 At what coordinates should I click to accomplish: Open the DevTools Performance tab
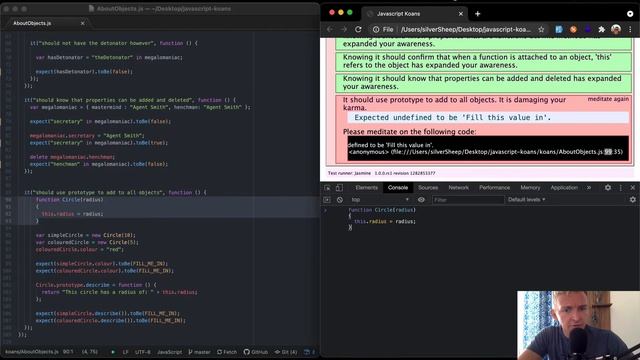point(494,188)
